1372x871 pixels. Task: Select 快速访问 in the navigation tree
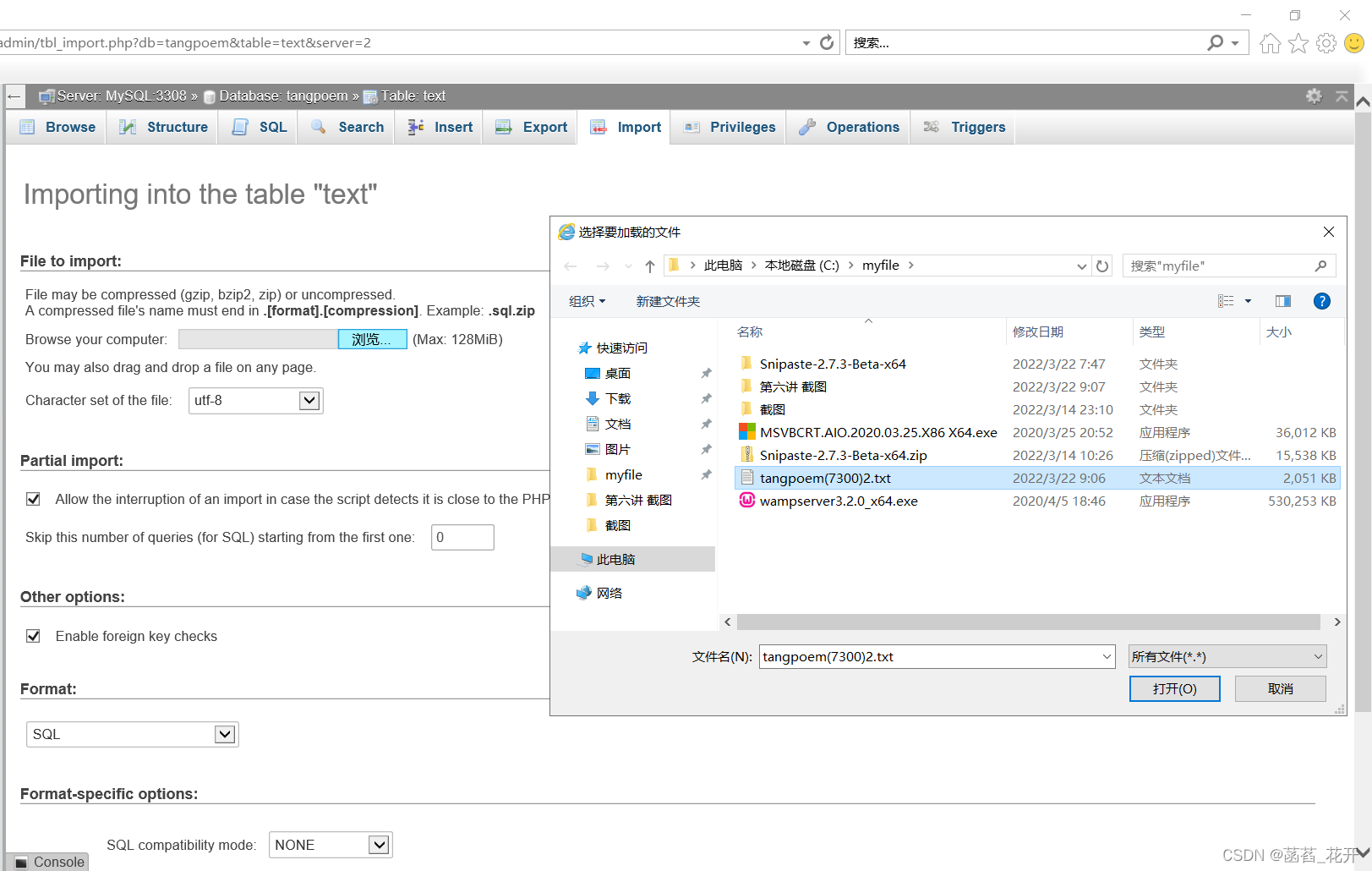click(x=613, y=348)
